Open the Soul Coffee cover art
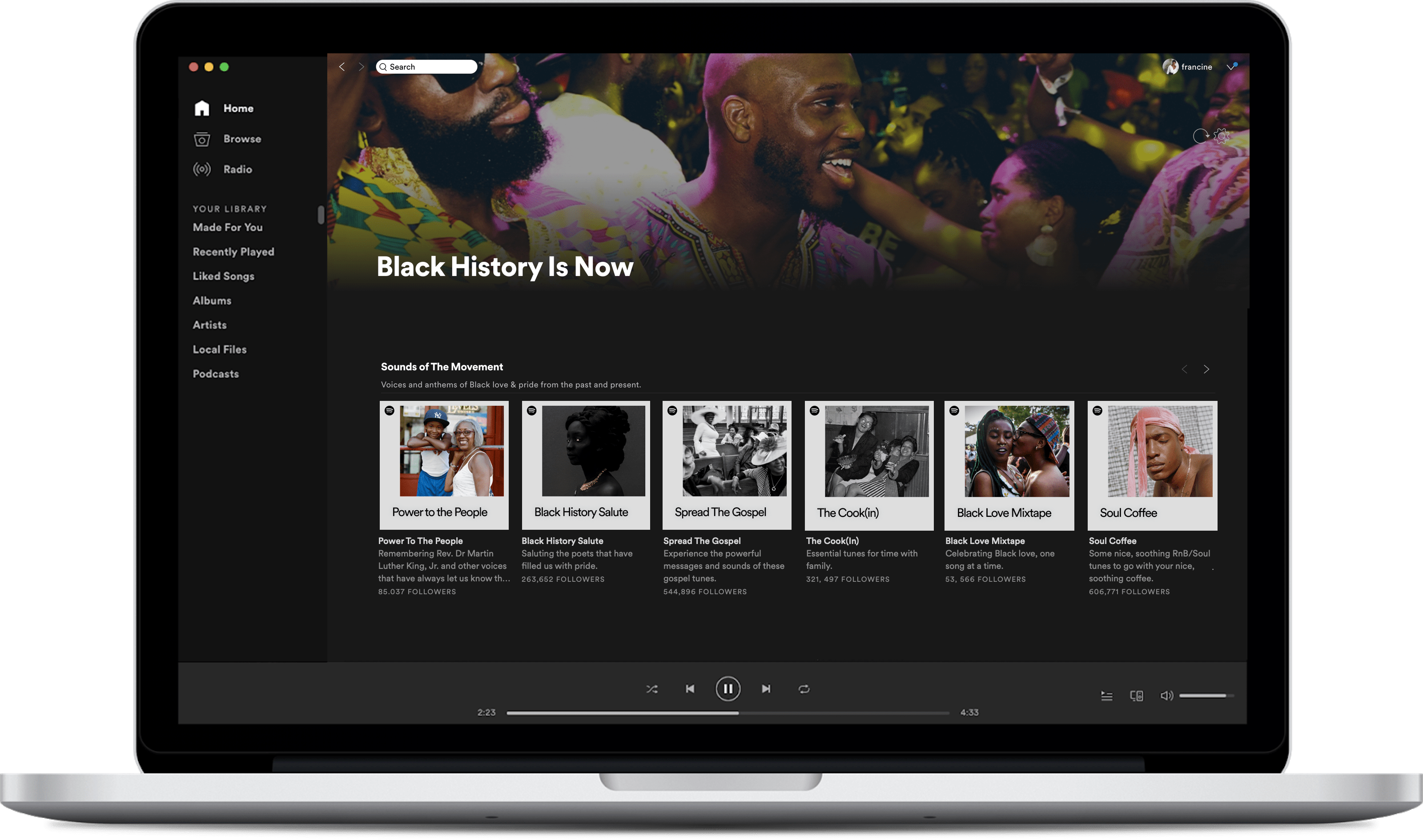This screenshot has width=1423, height=840. (1152, 465)
